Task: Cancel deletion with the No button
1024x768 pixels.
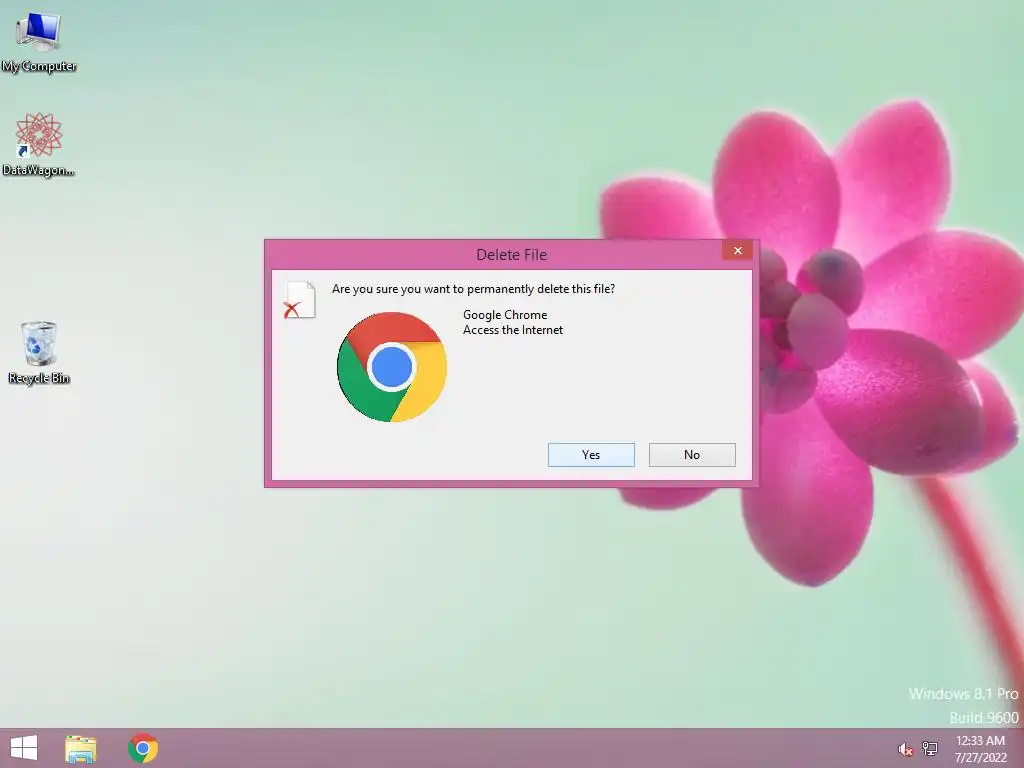Action: [x=692, y=455]
